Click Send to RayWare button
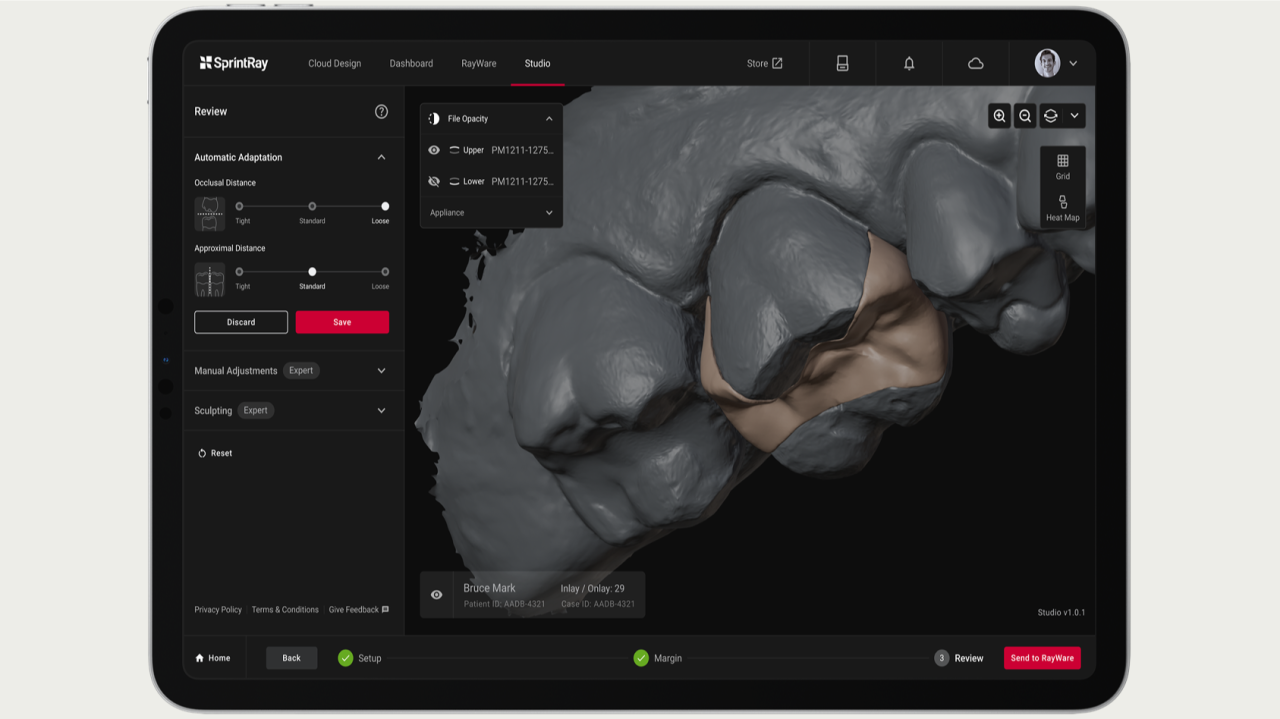Screen dimensions: 1280x719 [1042, 658]
